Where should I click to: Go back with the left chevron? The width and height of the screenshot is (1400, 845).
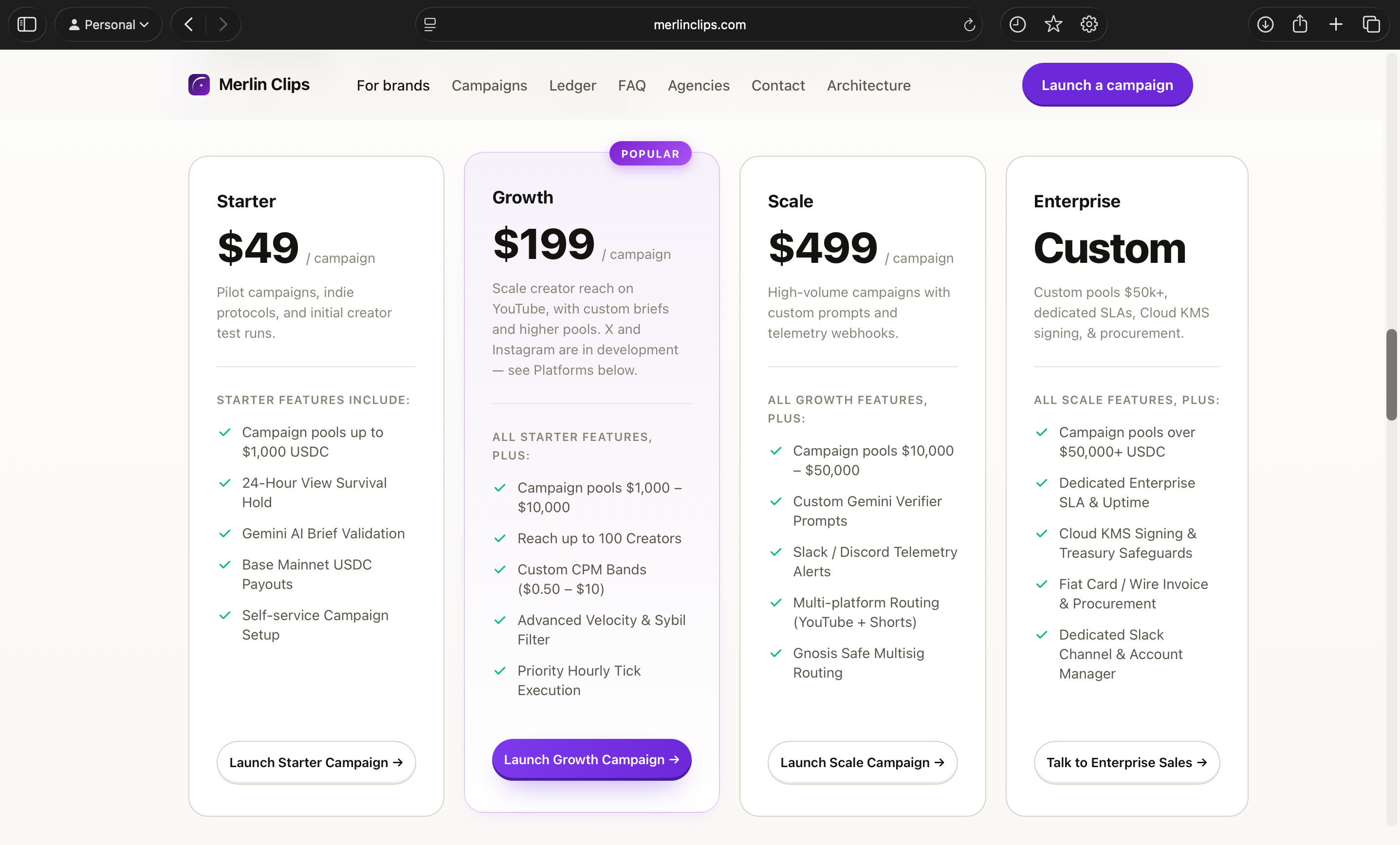click(x=189, y=24)
